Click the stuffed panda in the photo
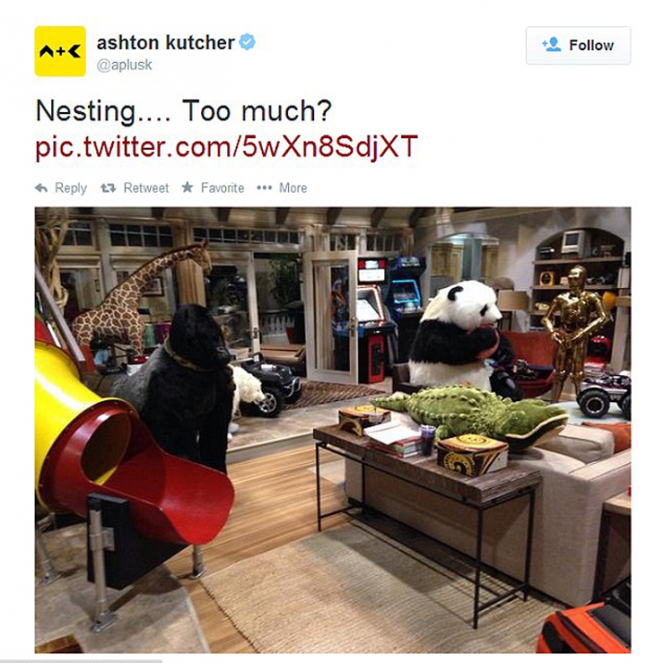 457,334
